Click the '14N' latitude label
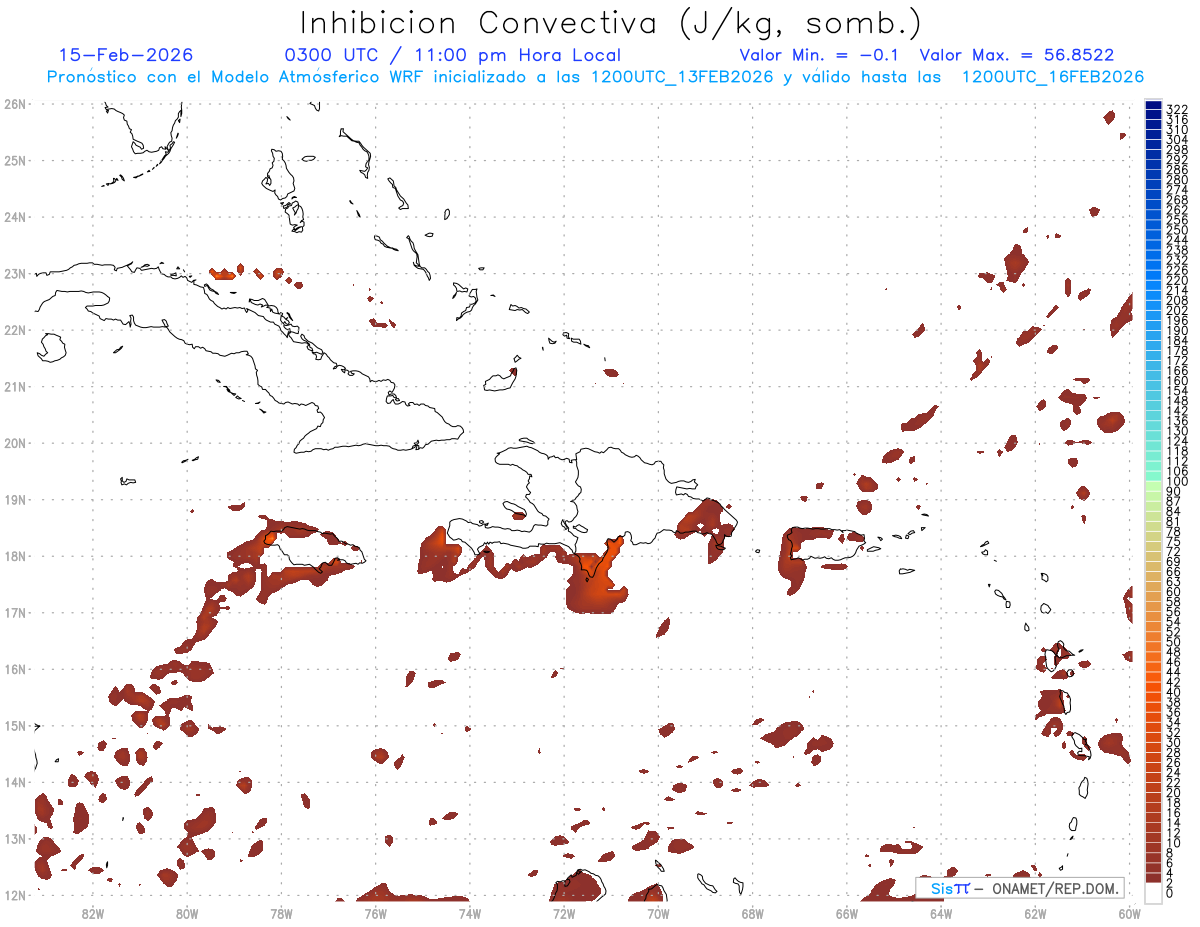 click(14, 782)
